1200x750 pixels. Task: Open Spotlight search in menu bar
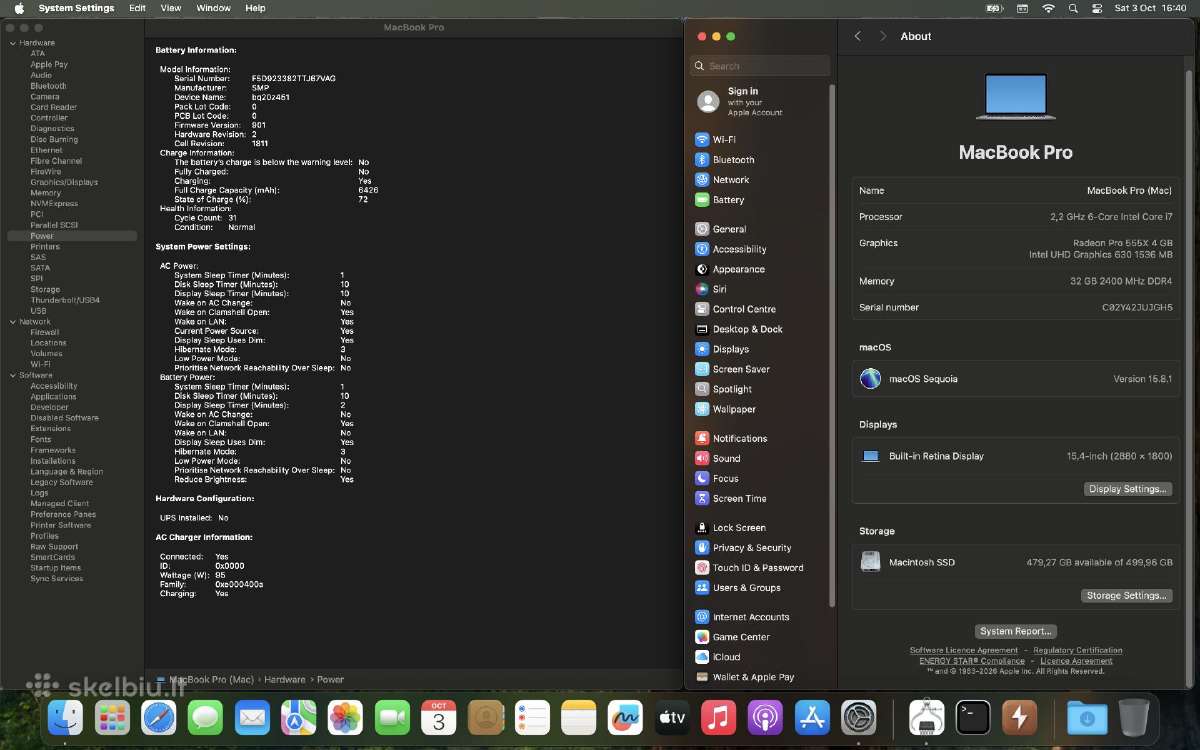pos(1073,8)
